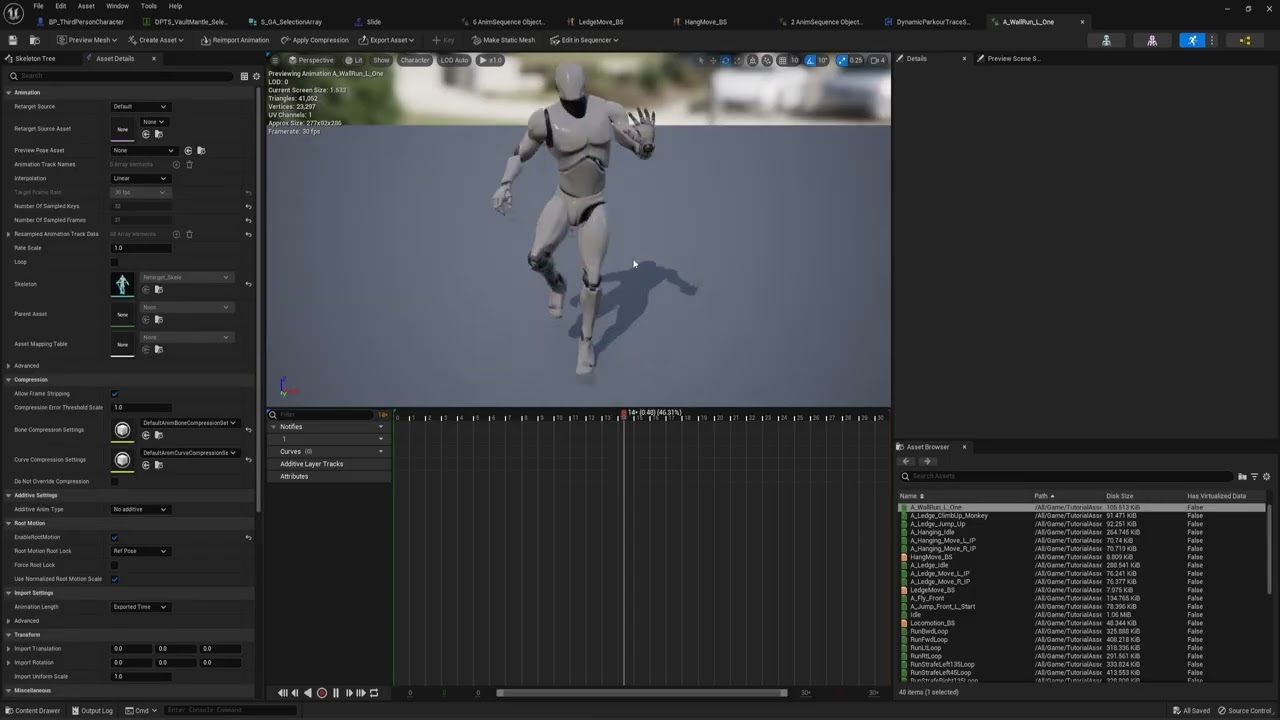Open the Retarget Source dropdown
Image resolution: width=1280 pixels, height=720 pixels.
[x=139, y=106]
